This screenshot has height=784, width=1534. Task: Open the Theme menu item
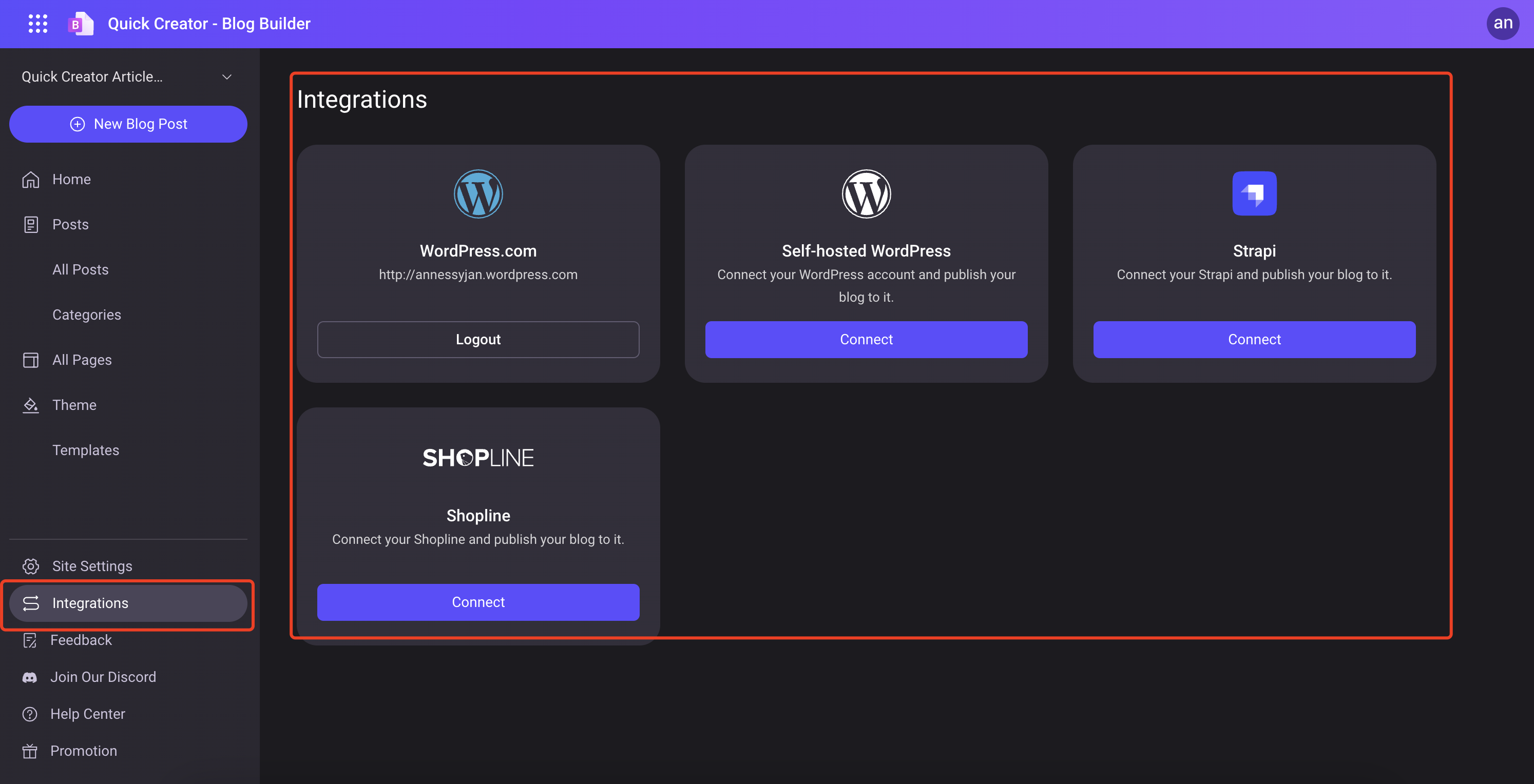point(74,405)
